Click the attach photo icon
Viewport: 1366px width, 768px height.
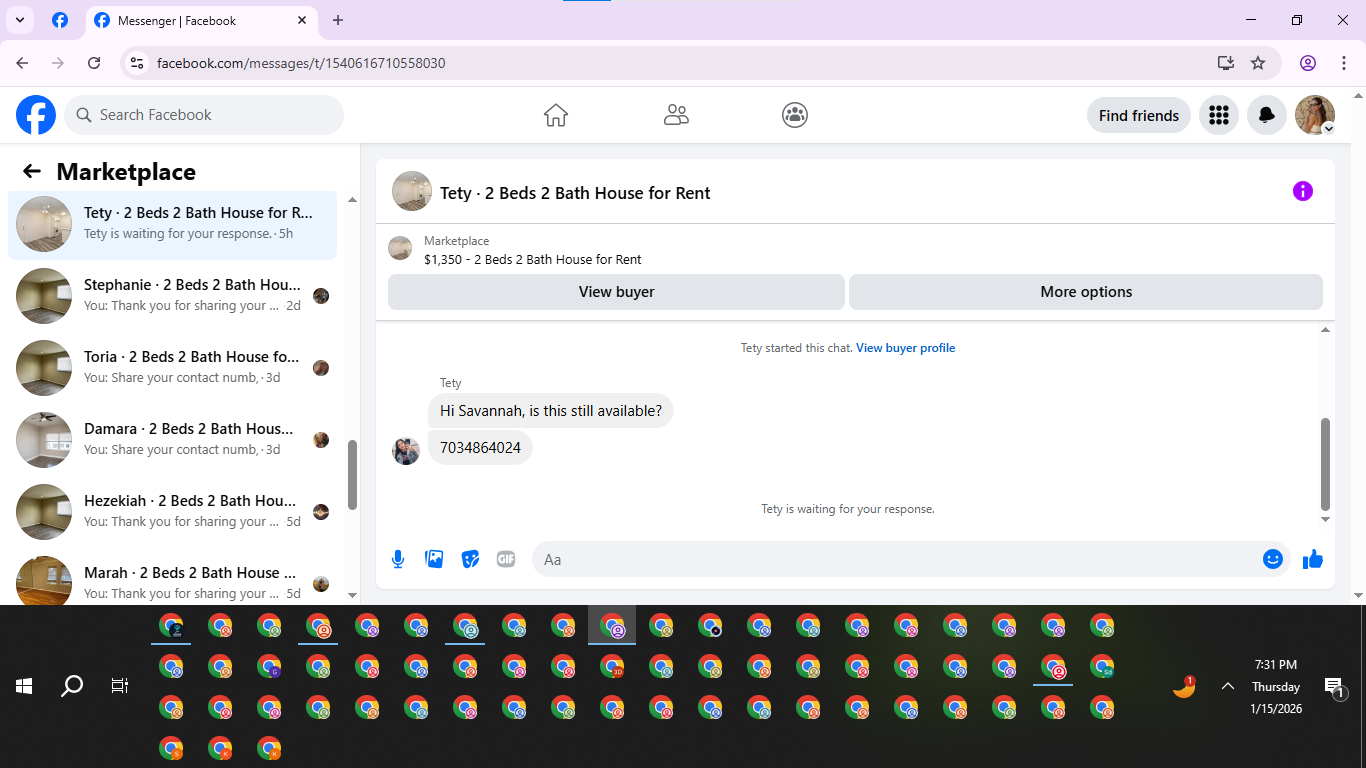[x=434, y=559]
